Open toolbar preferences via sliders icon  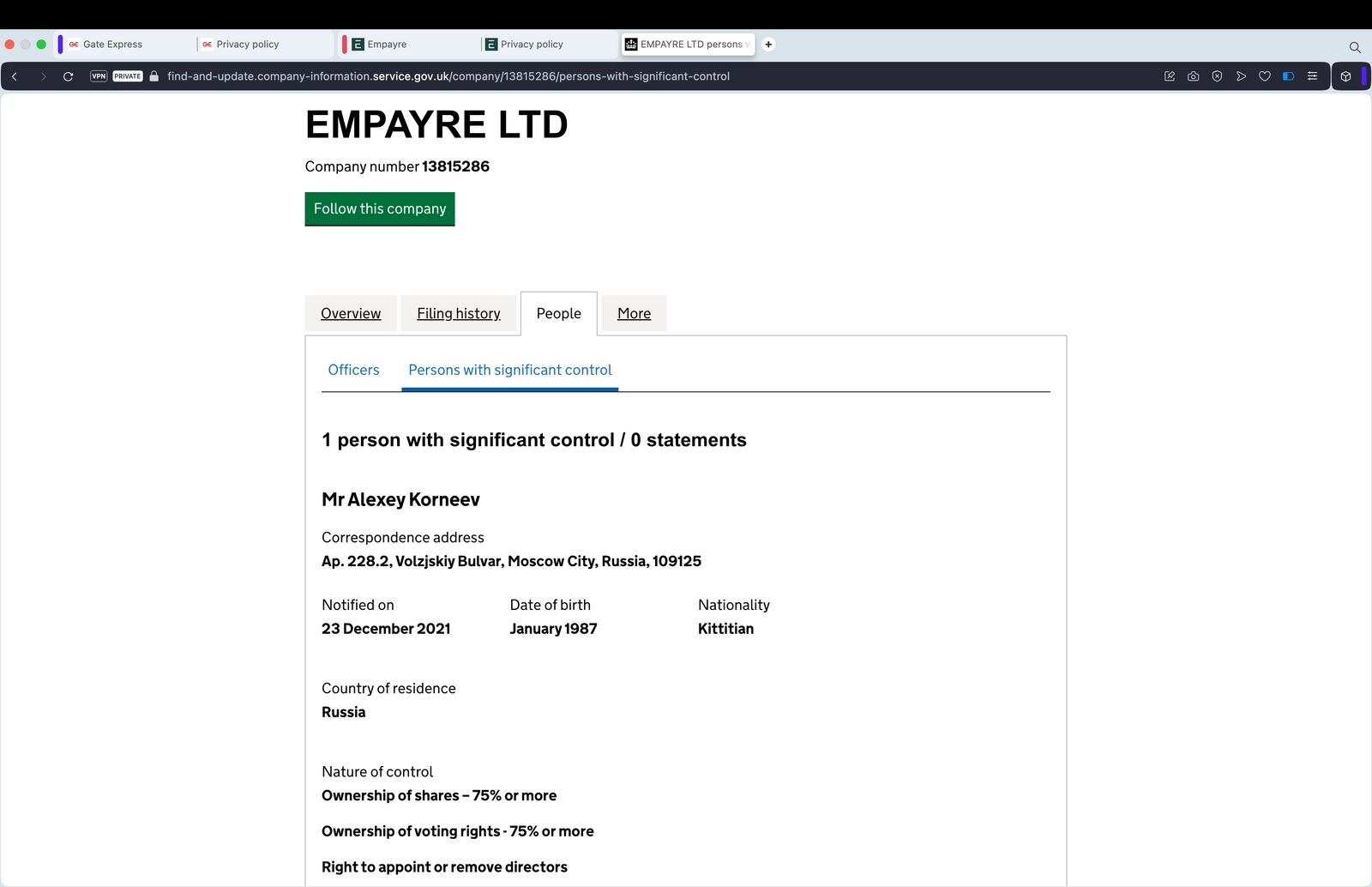coord(1312,76)
